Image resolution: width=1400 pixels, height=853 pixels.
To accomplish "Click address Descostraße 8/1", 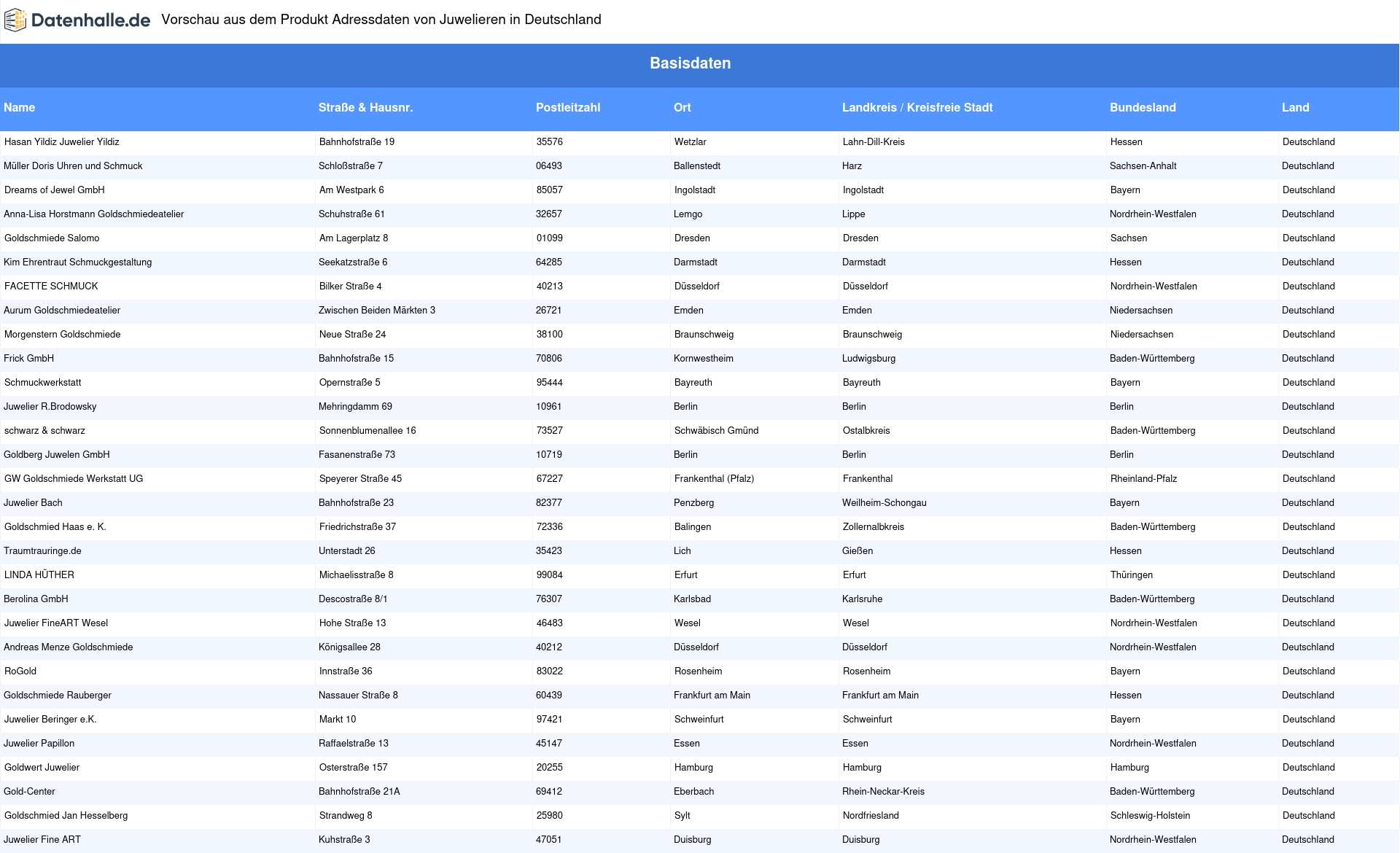I will pyautogui.click(x=353, y=599).
